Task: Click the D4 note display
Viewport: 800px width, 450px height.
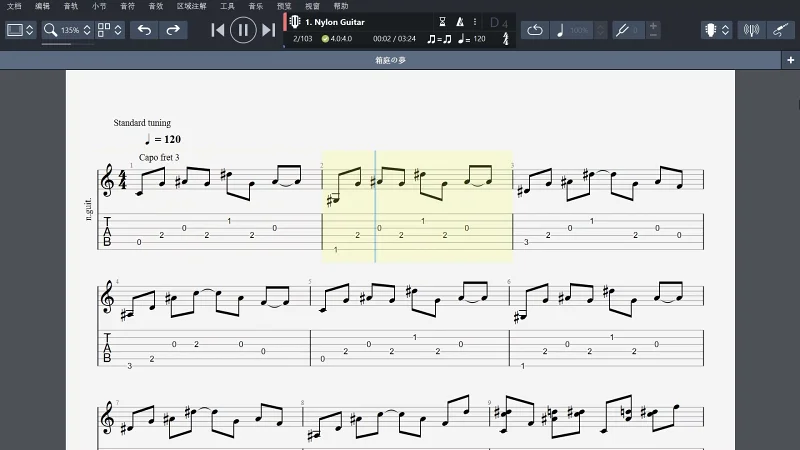Action: 498,23
